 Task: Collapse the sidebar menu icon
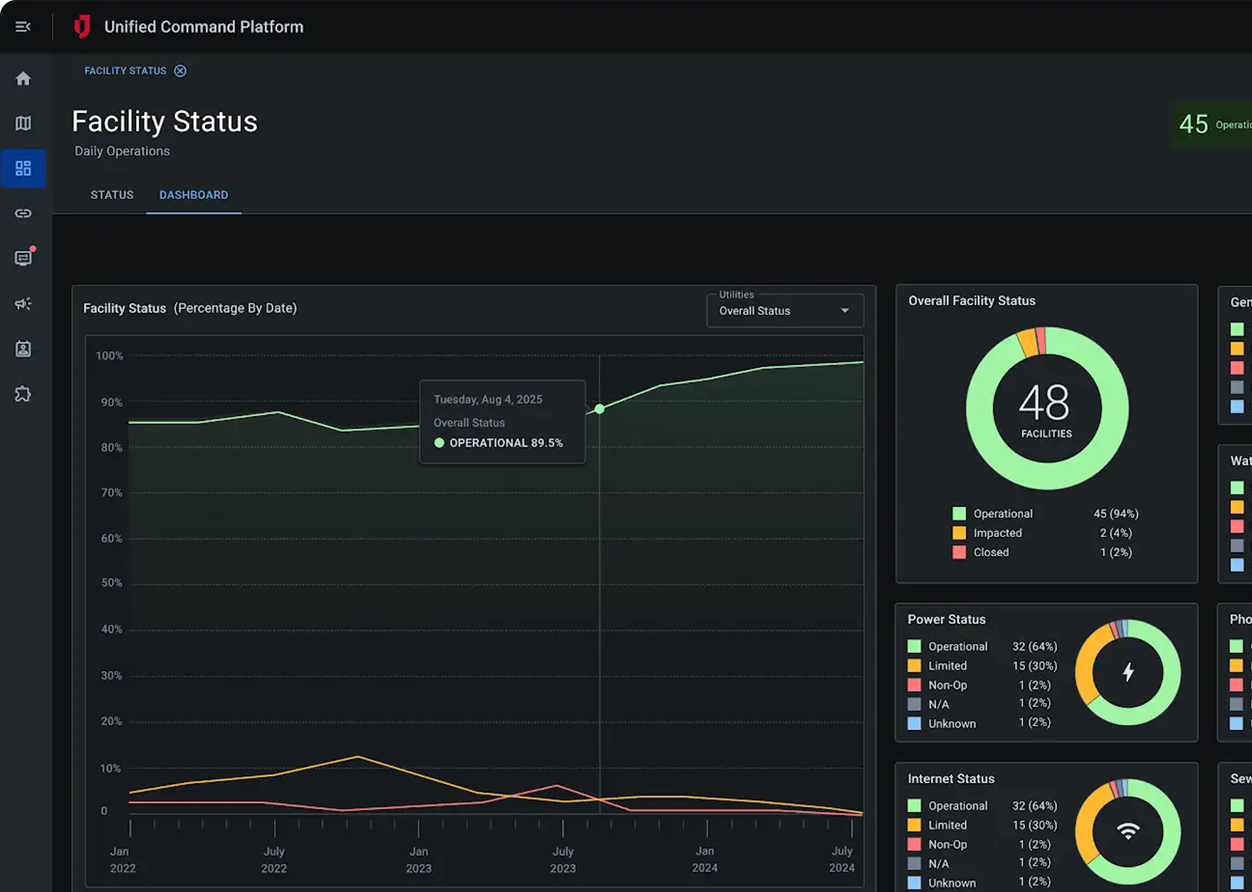pos(23,27)
